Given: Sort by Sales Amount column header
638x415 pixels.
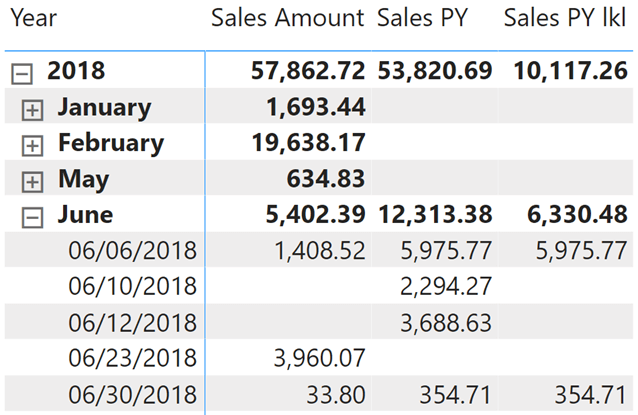Looking at the screenshot, I should (288, 18).
